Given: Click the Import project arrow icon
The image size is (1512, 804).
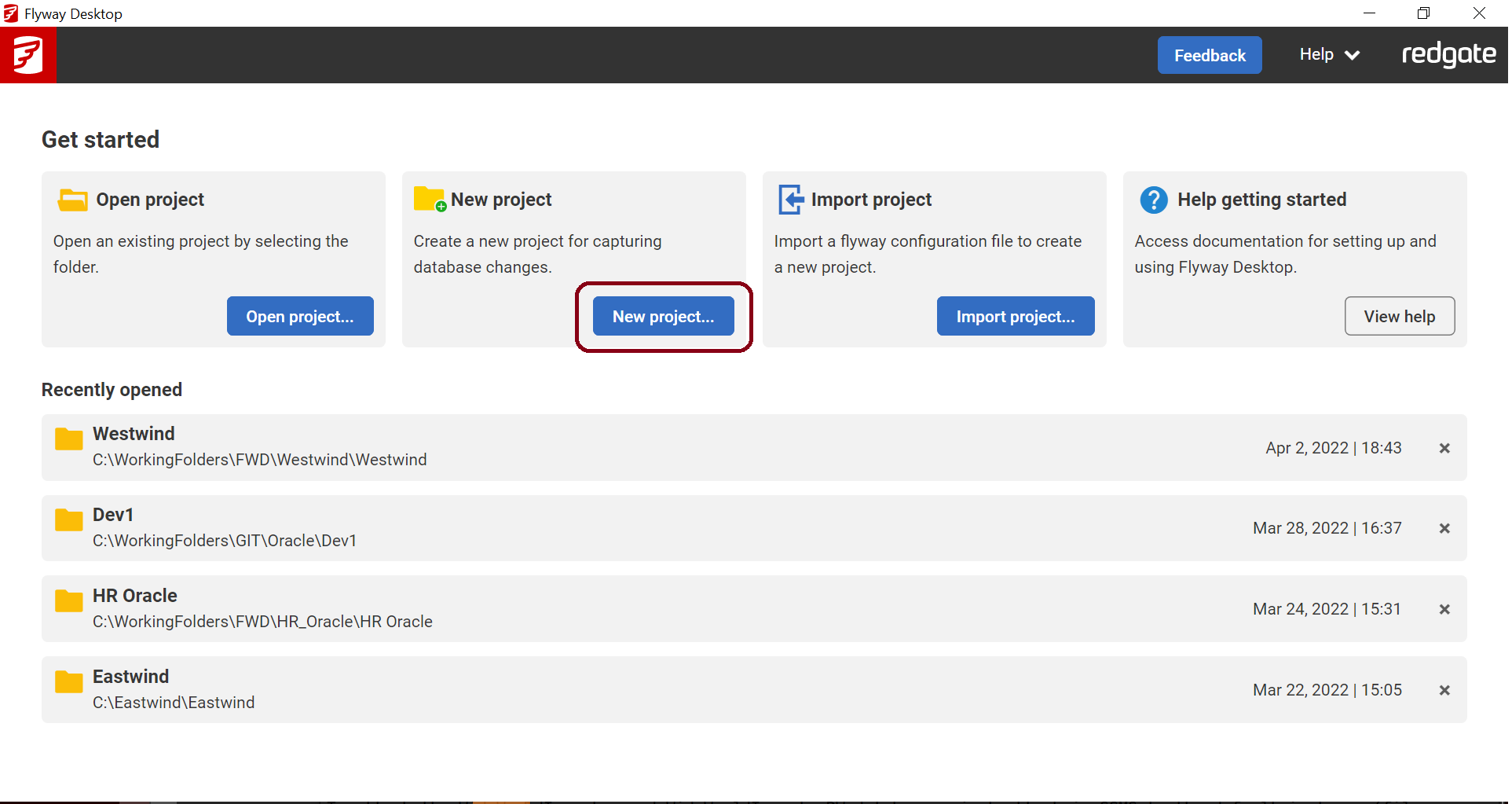Looking at the screenshot, I should click(x=791, y=199).
